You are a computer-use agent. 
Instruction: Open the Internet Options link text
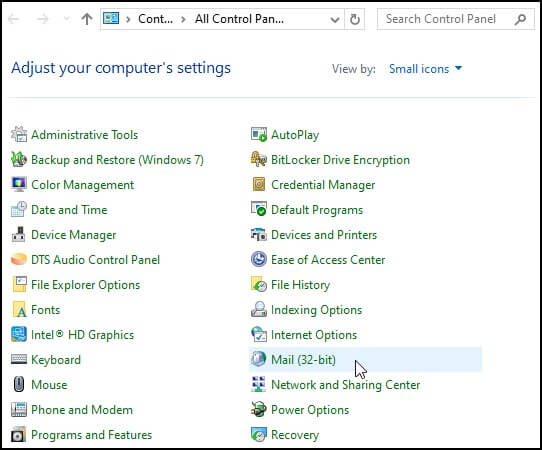click(314, 335)
